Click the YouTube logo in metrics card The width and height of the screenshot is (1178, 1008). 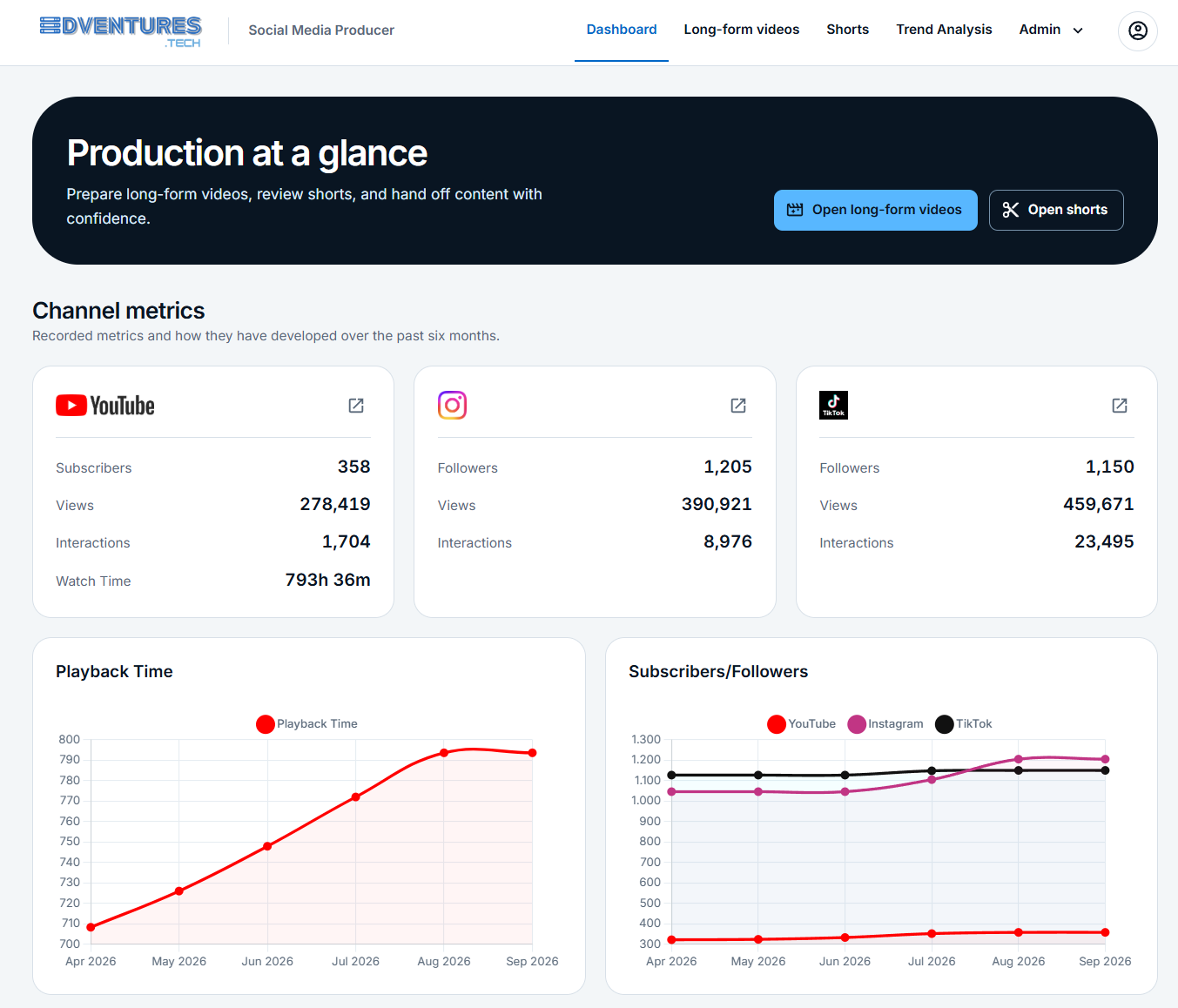[105, 406]
